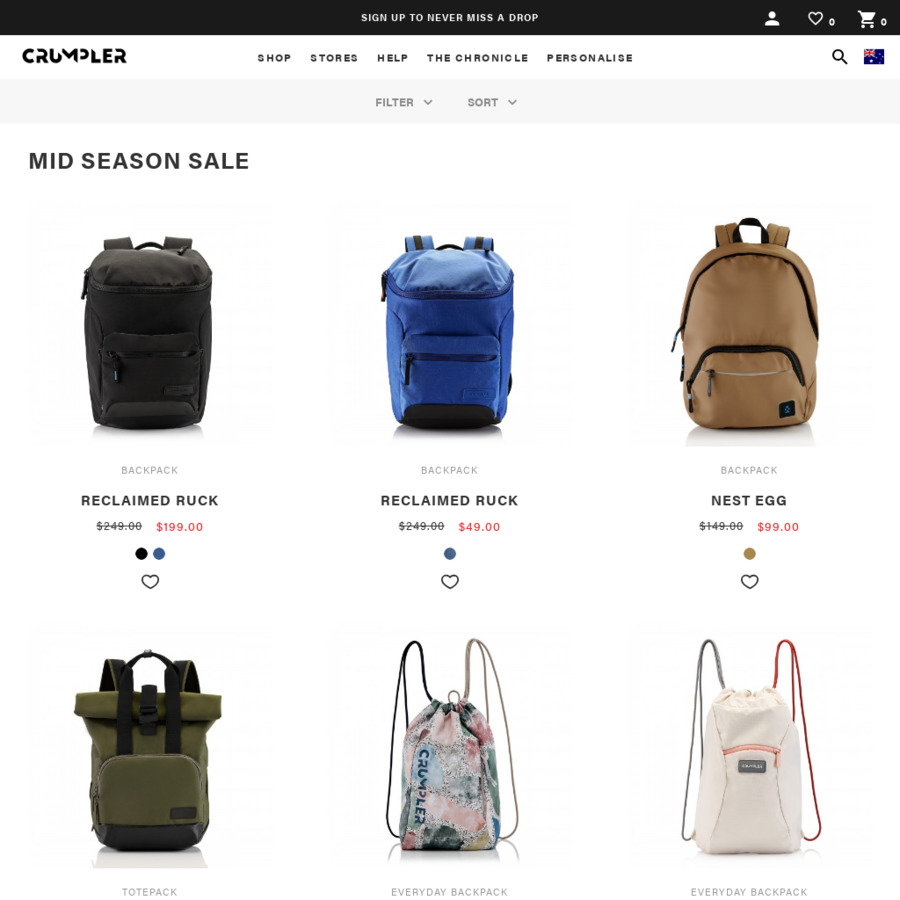
Task: Select tan color swatch for Nest Egg
Action: click(x=750, y=553)
